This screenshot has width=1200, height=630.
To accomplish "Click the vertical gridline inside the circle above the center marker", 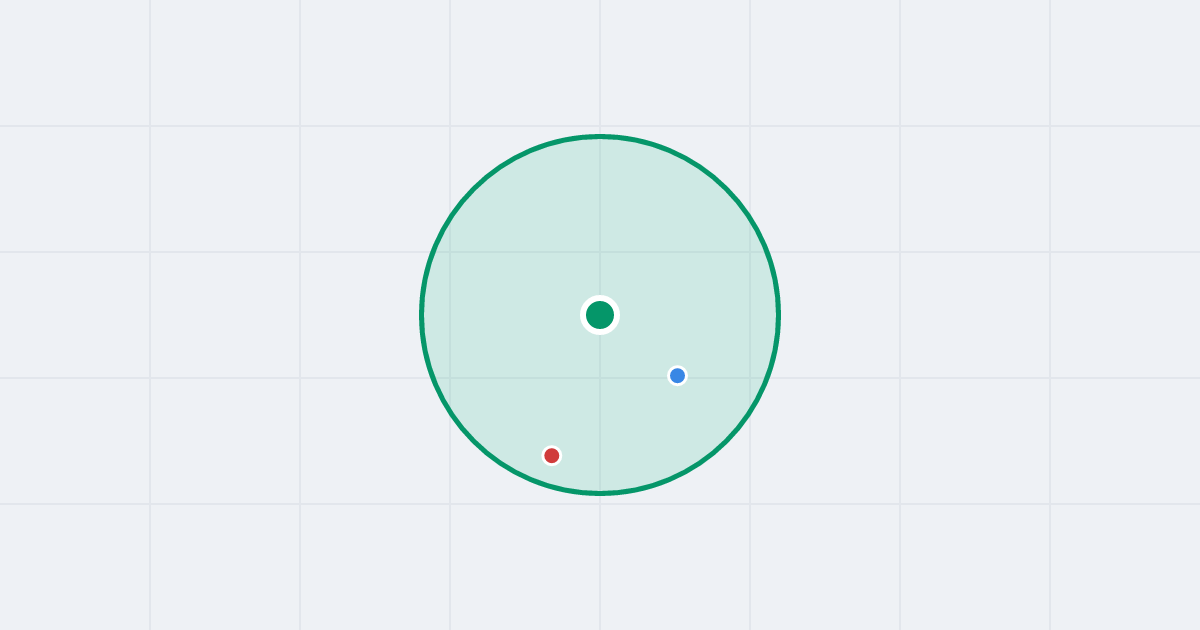I will 600,215.
